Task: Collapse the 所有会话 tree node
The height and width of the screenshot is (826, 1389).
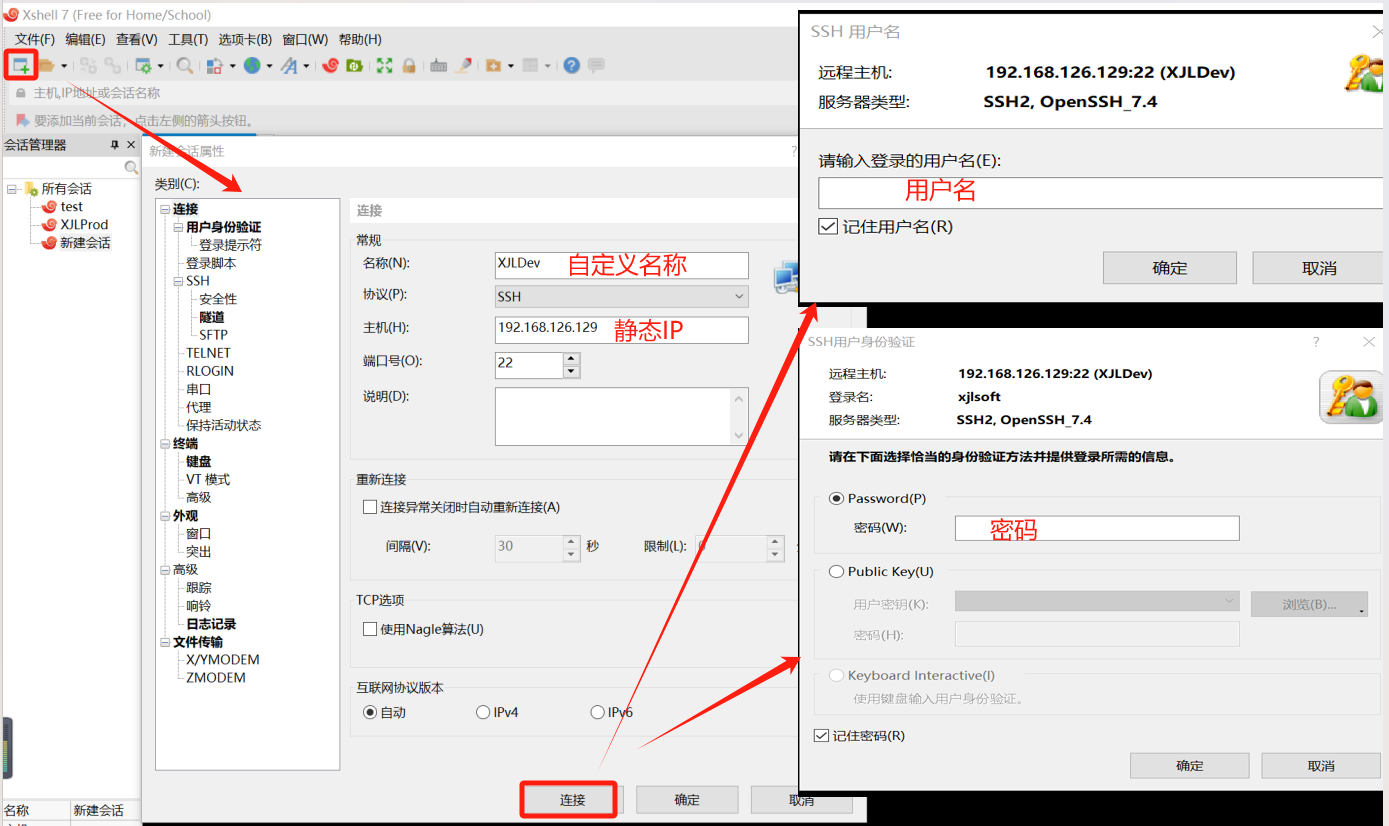Action: click(12, 189)
